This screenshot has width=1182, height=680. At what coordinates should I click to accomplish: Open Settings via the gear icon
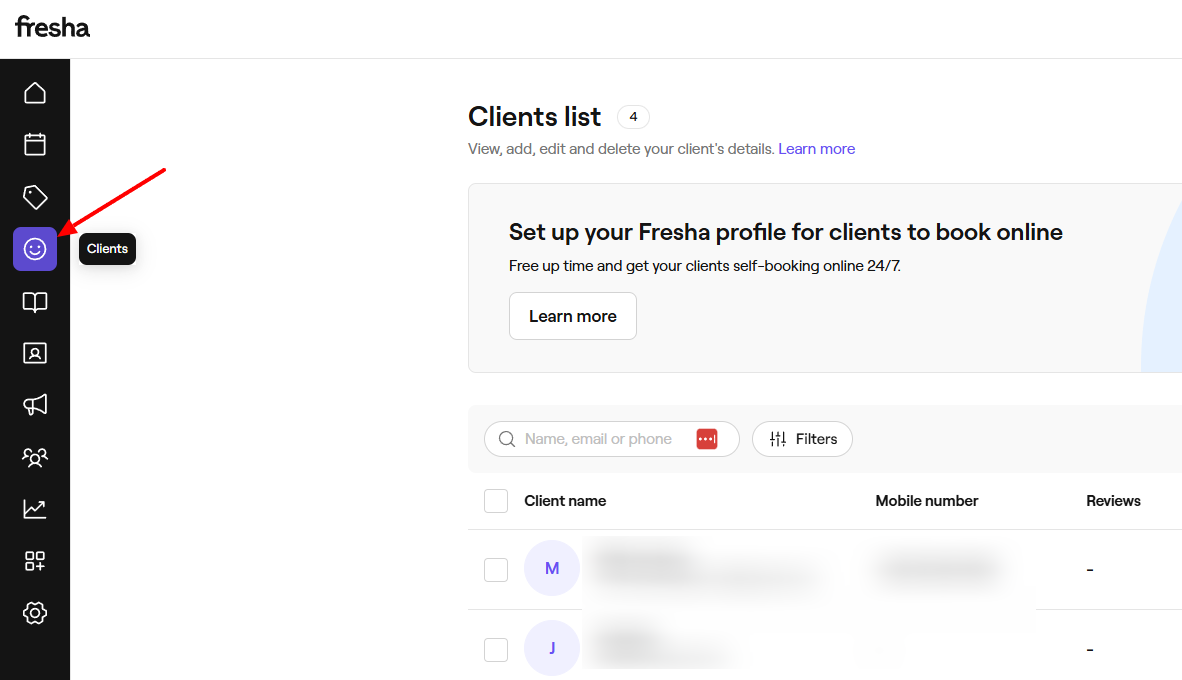(x=35, y=613)
